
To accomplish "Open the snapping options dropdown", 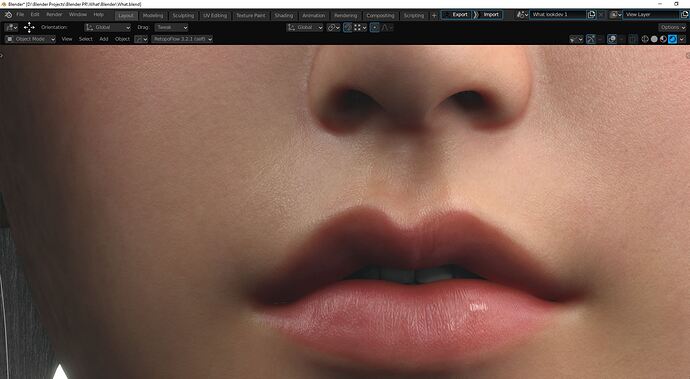I will click(360, 27).
